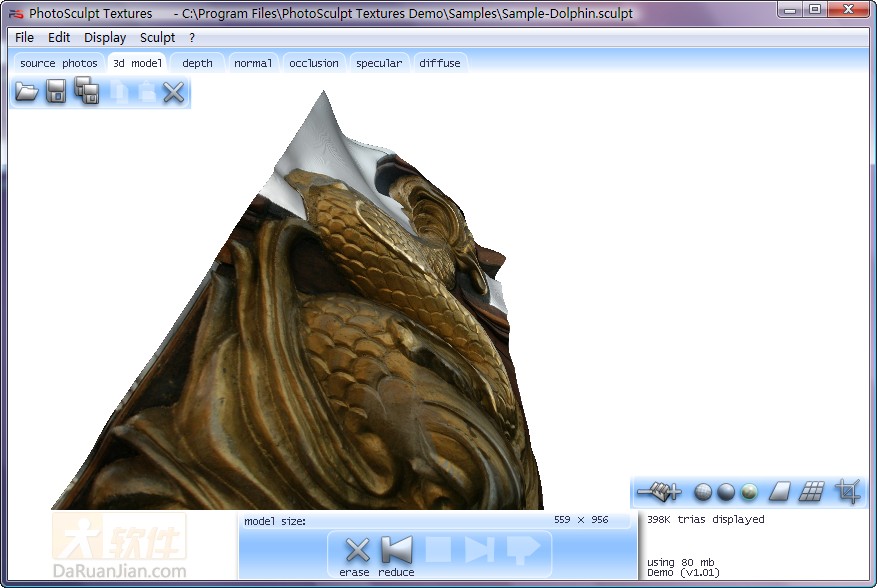This screenshot has width=877, height=588.
Task: Minimize the PhotoSculpt Textures window
Action: (x=790, y=10)
